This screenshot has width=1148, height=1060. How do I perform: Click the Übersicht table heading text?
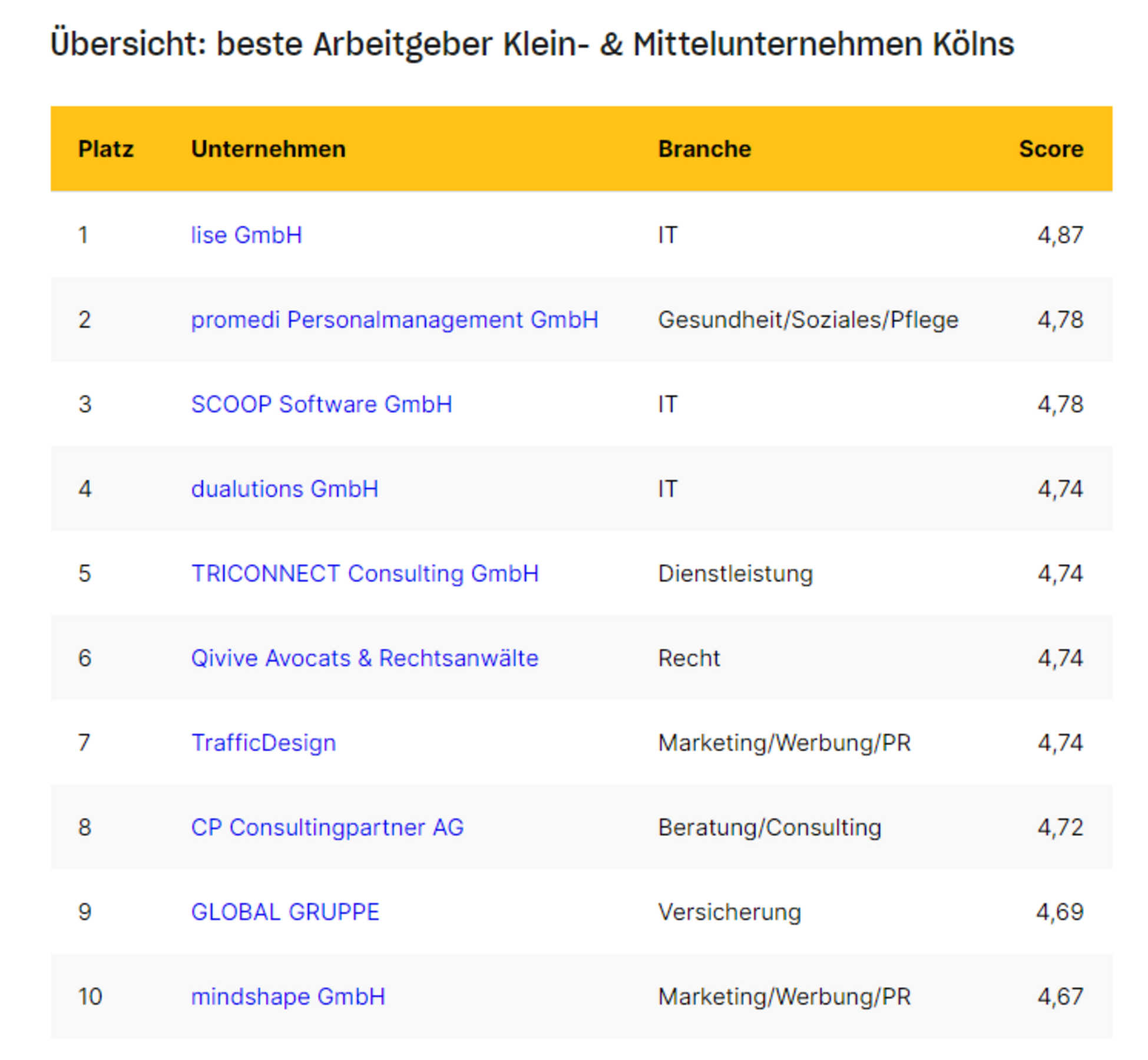pos(532,44)
